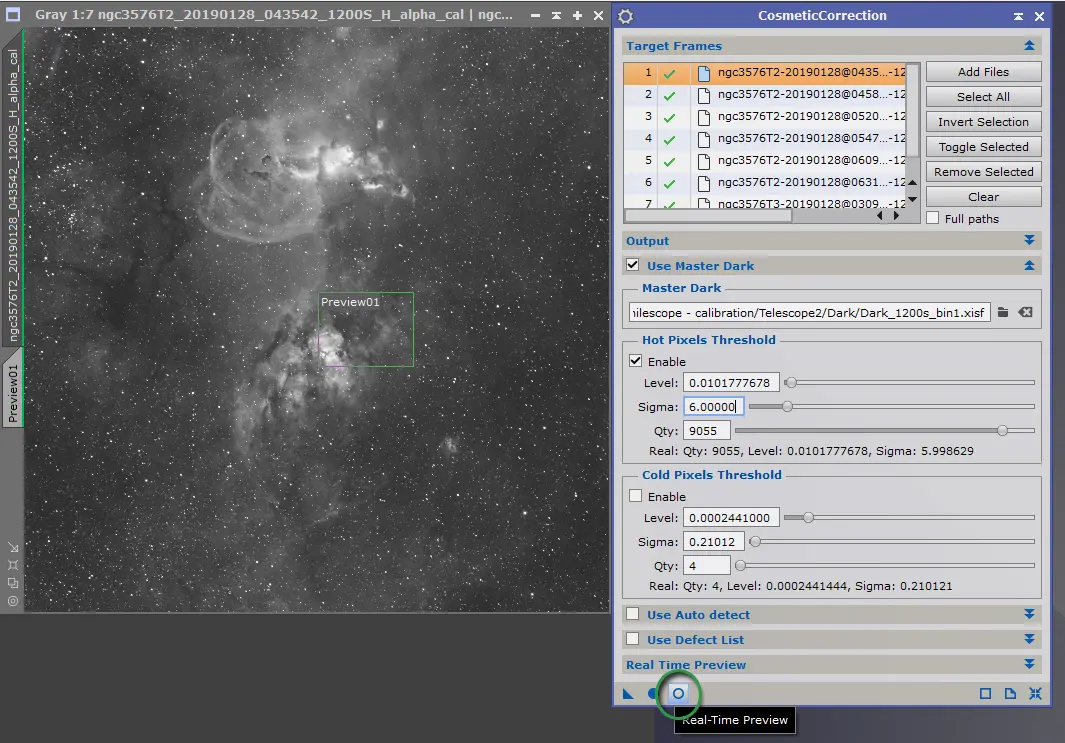Click frame list scroll up arrow
This screenshot has width=1065, height=743.
click(913, 183)
